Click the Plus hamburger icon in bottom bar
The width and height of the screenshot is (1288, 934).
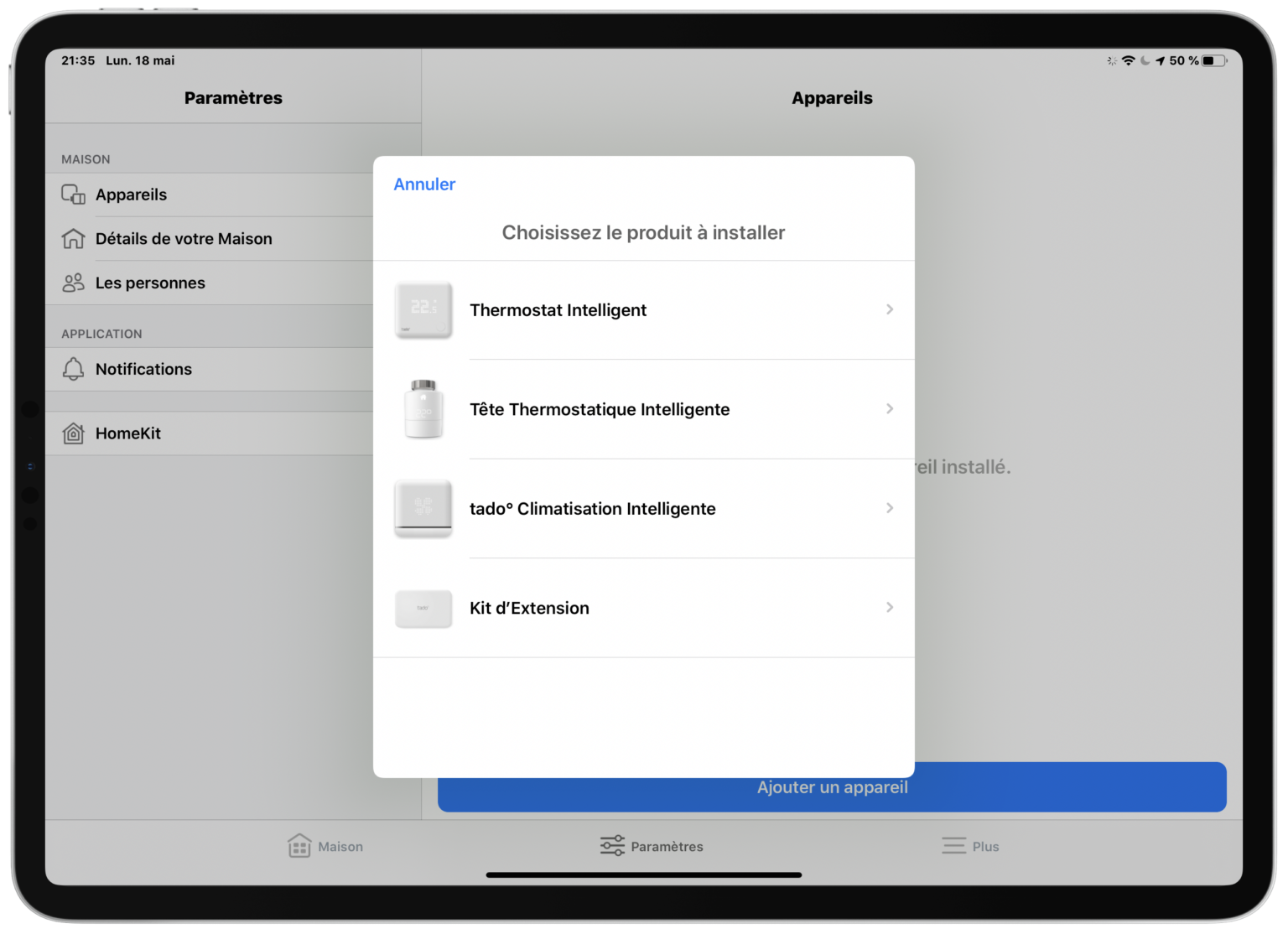953,846
